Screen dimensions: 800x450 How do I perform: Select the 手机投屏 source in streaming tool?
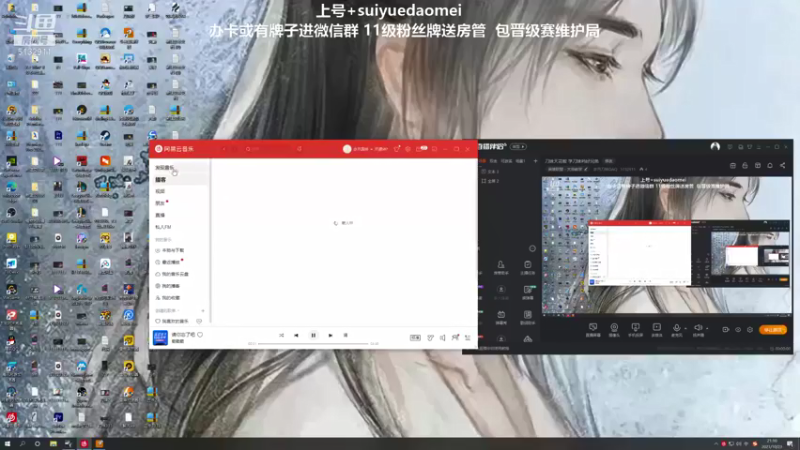point(635,330)
